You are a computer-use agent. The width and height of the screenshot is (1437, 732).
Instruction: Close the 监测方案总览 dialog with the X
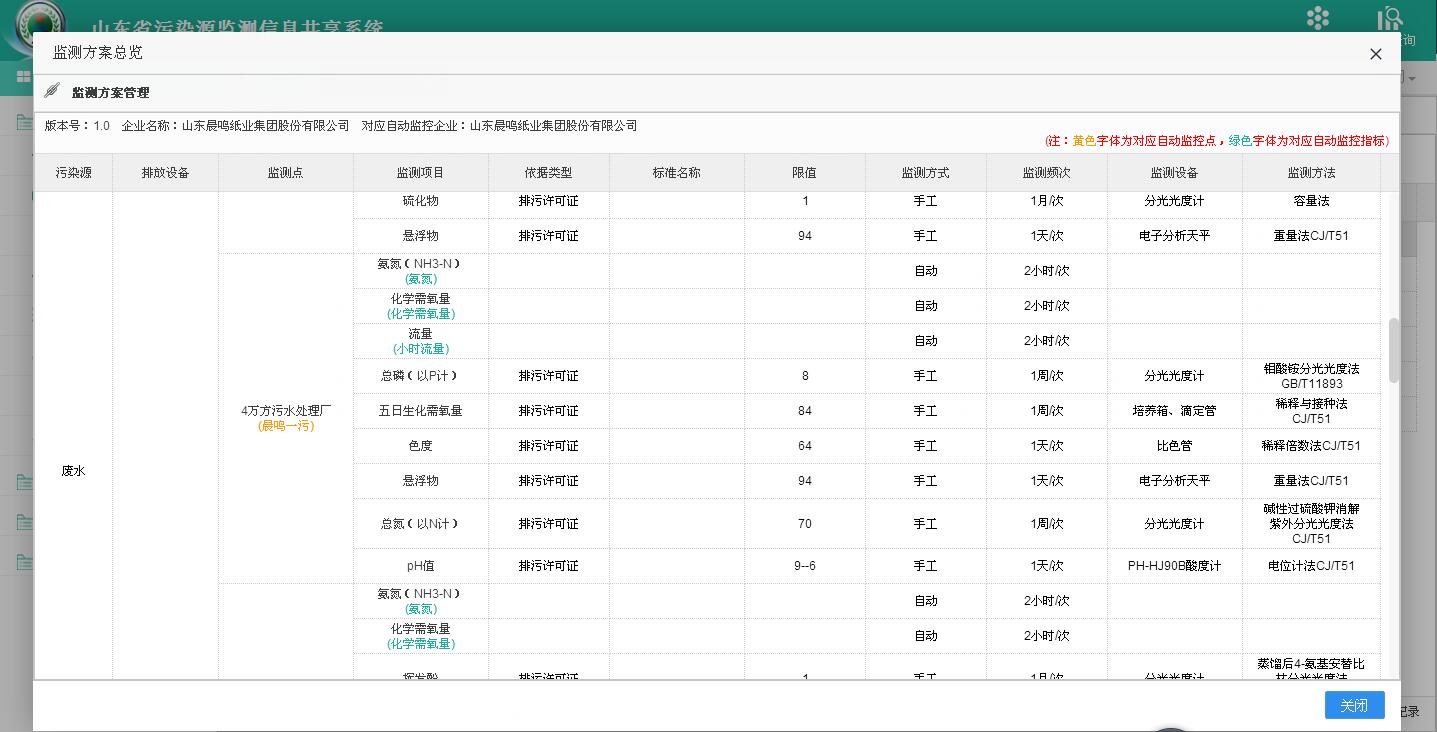(1375, 54)
